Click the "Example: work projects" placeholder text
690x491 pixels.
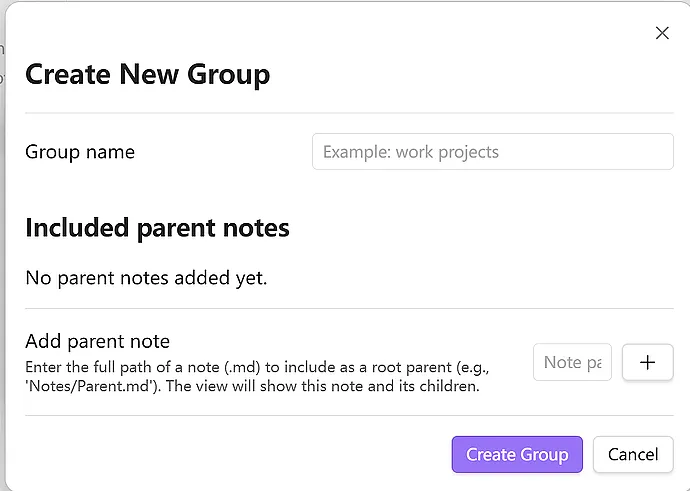pos(411,152)
